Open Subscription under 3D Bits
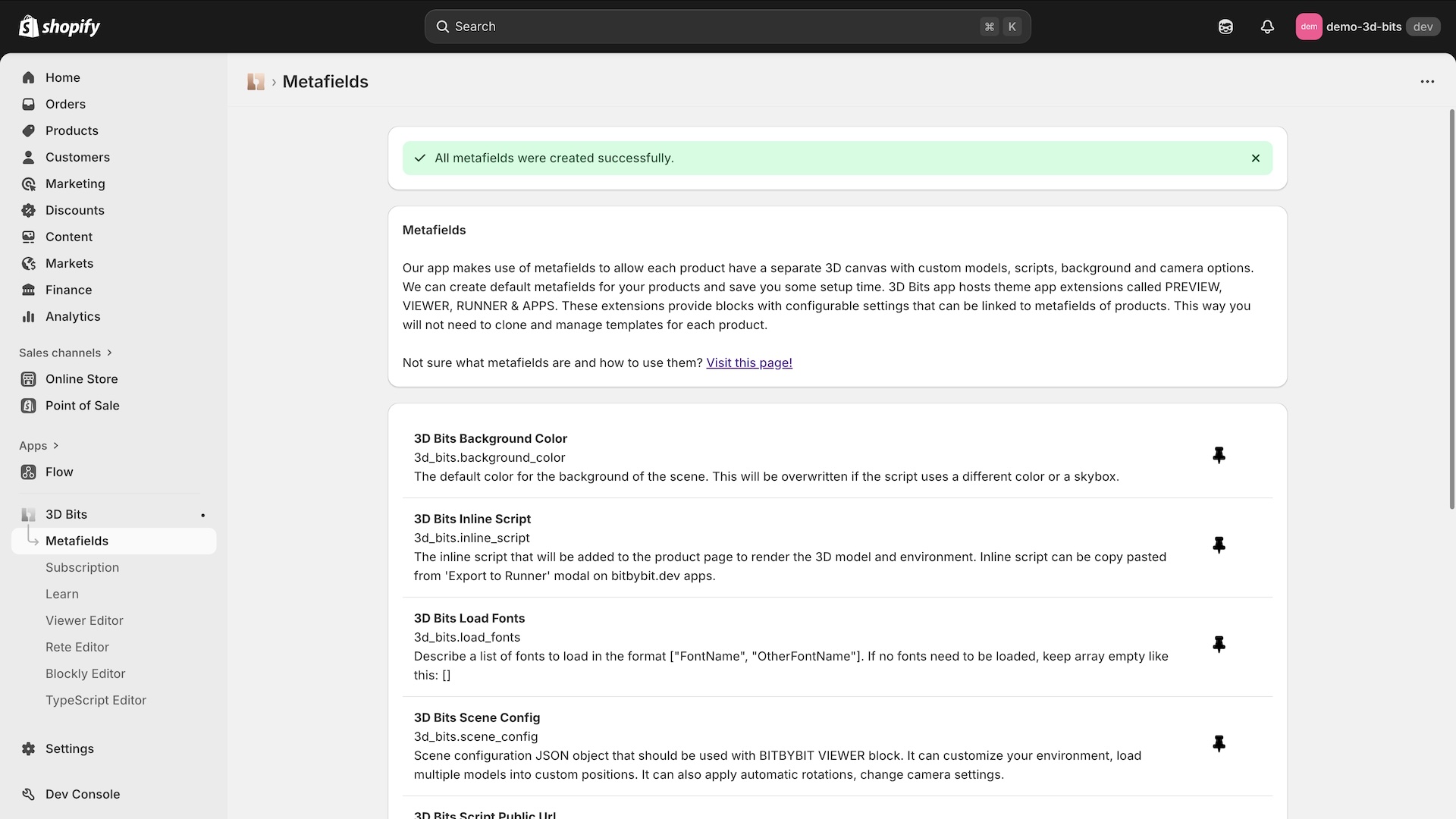Image resolution: width=1456 pixels, height=819 pixels. coord(82,567)
